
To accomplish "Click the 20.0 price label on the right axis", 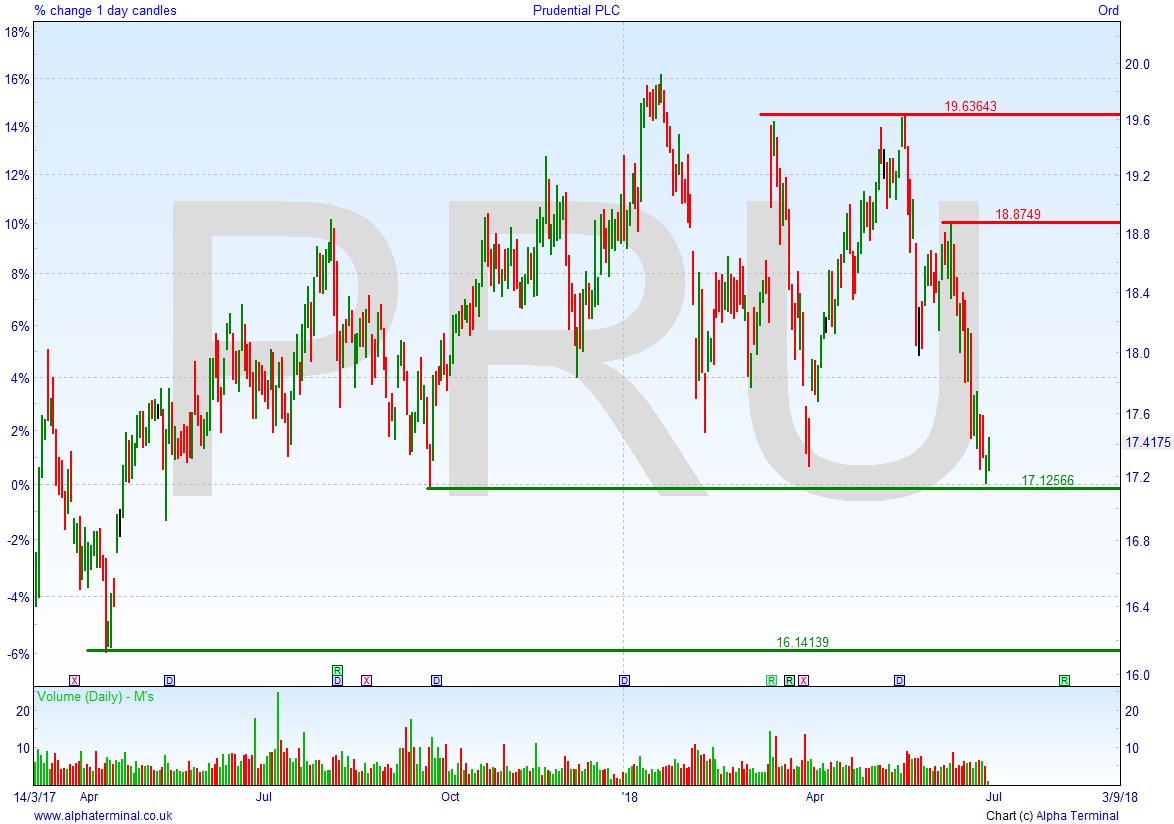I will tap(1137, 64).
